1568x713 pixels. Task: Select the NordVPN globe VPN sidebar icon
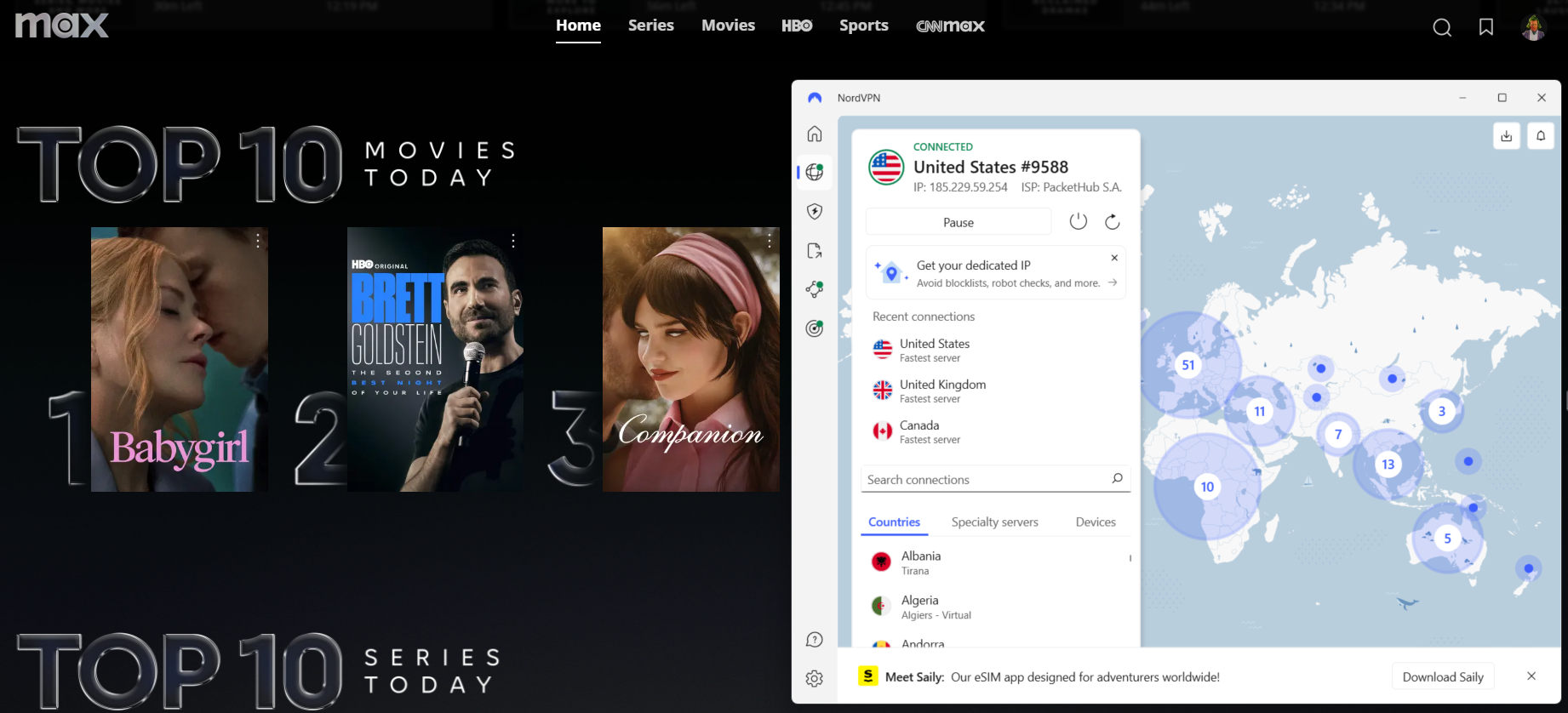[x=815, y=172]
